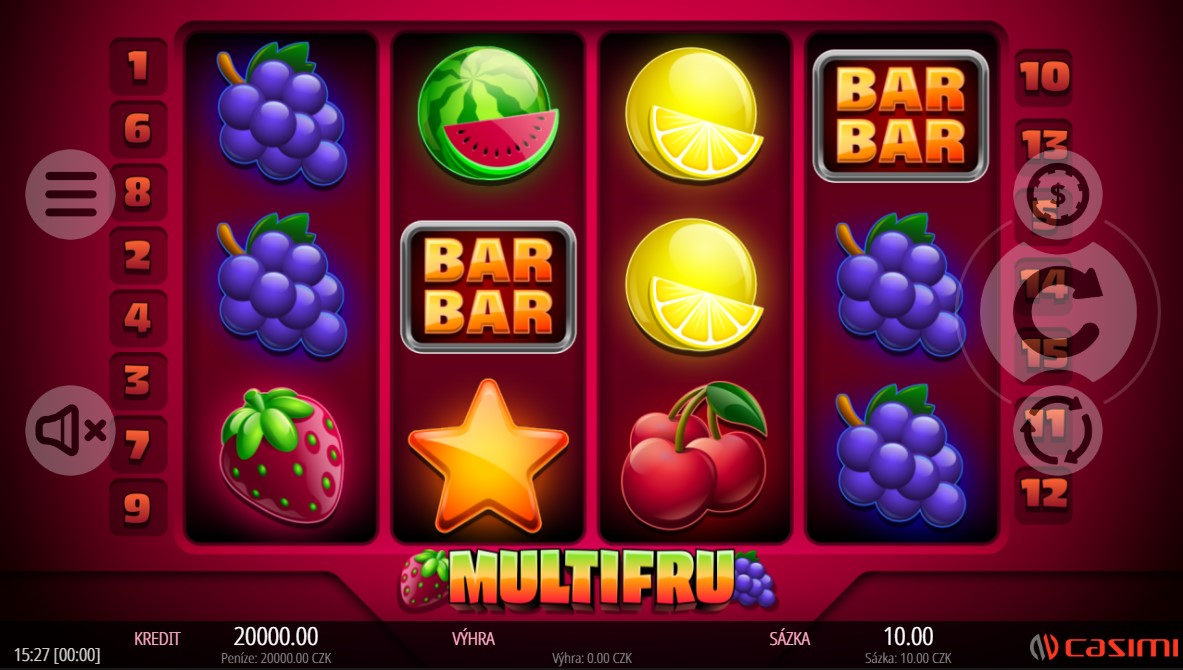Screen dimensions: 1183x670
Task: Select payline number 10 on the right
Action: pyautogui.click(x=1044, y=77)
